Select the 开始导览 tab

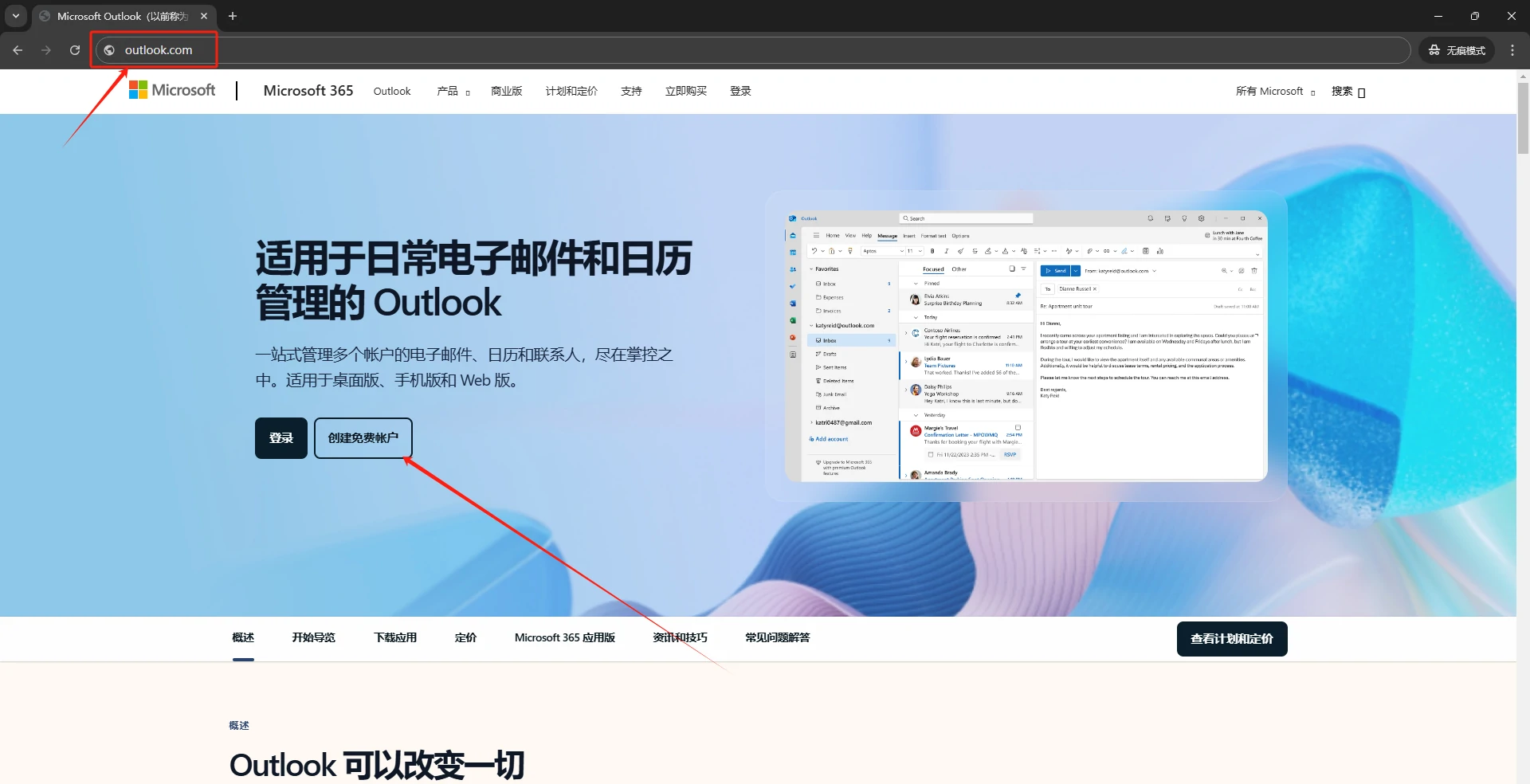coord(313,637)
